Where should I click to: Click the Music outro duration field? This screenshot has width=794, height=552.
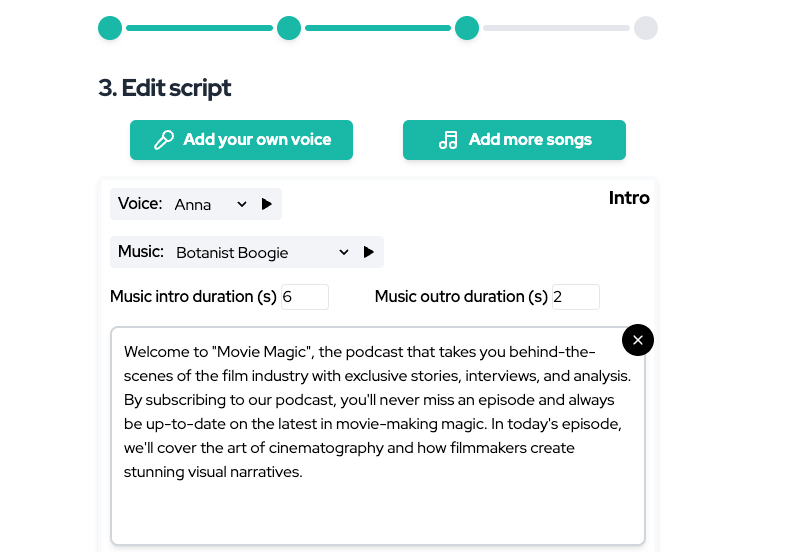(x=575, y=297)
